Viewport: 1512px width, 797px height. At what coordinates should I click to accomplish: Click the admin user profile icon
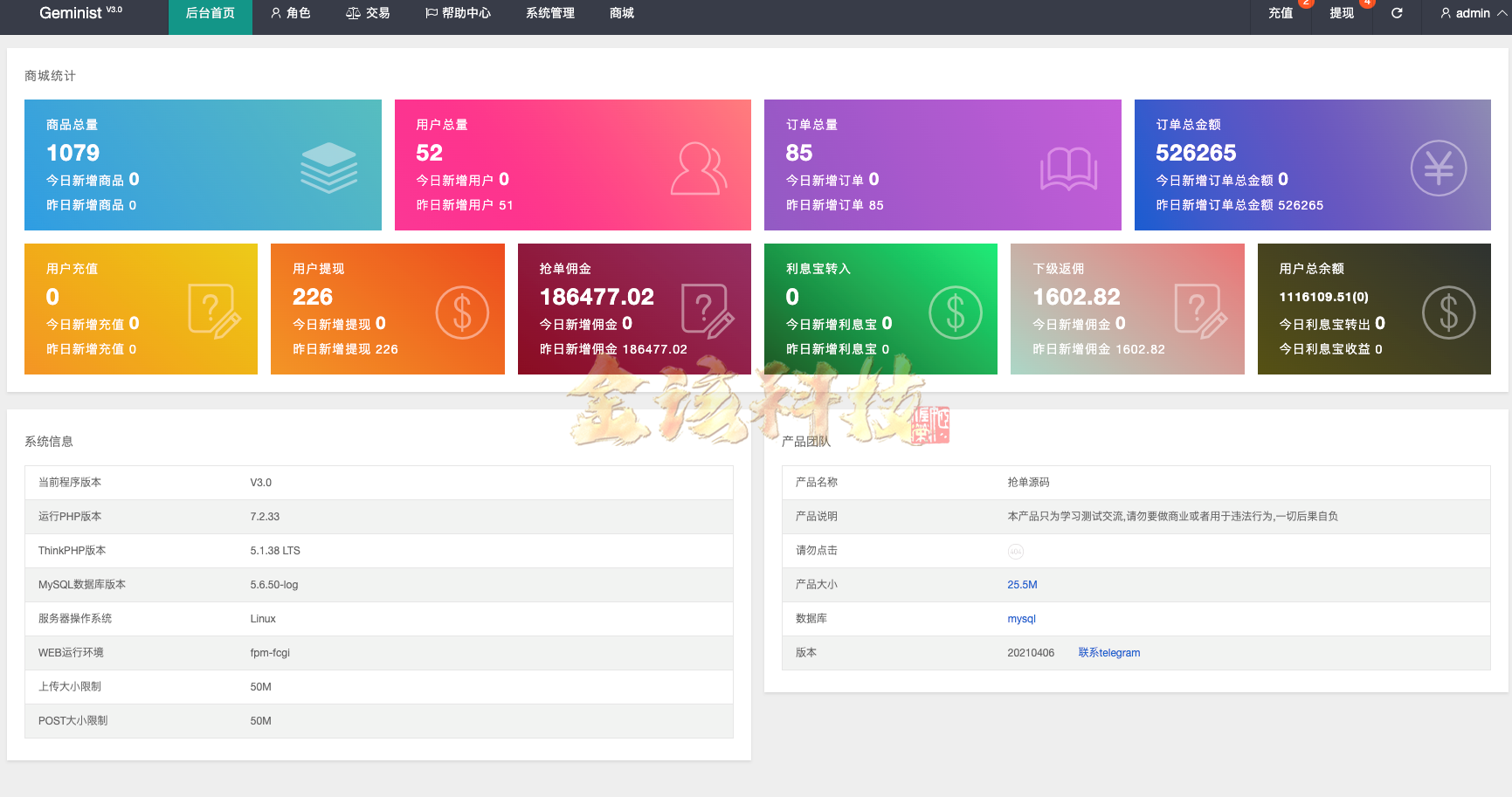pyautogui.click(x=1446, y=13)
